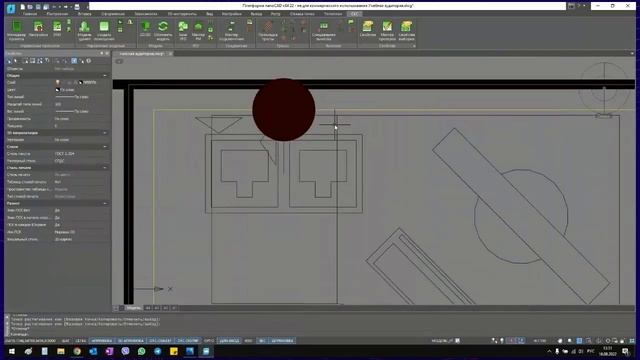Open the Тип линий linetype dropdown
640x360 pixels.
point(82,97)
